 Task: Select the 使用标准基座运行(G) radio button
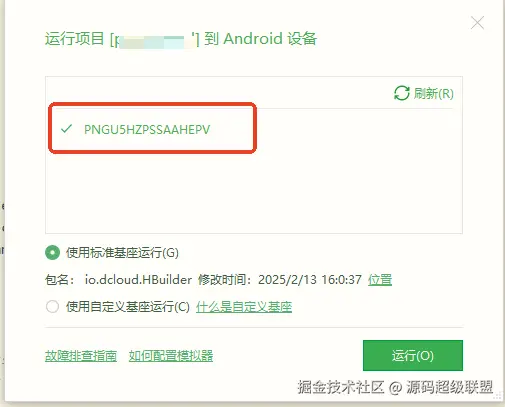(52, 253)
